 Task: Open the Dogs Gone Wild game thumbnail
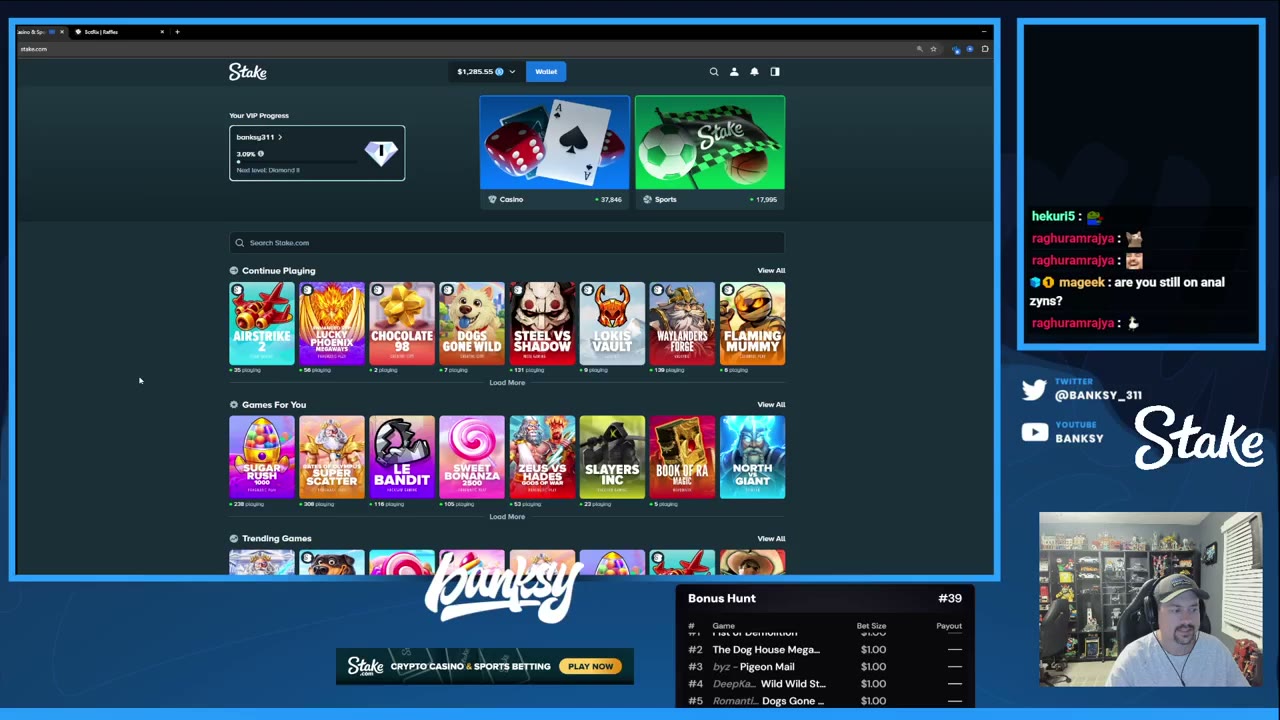[472, 324]
